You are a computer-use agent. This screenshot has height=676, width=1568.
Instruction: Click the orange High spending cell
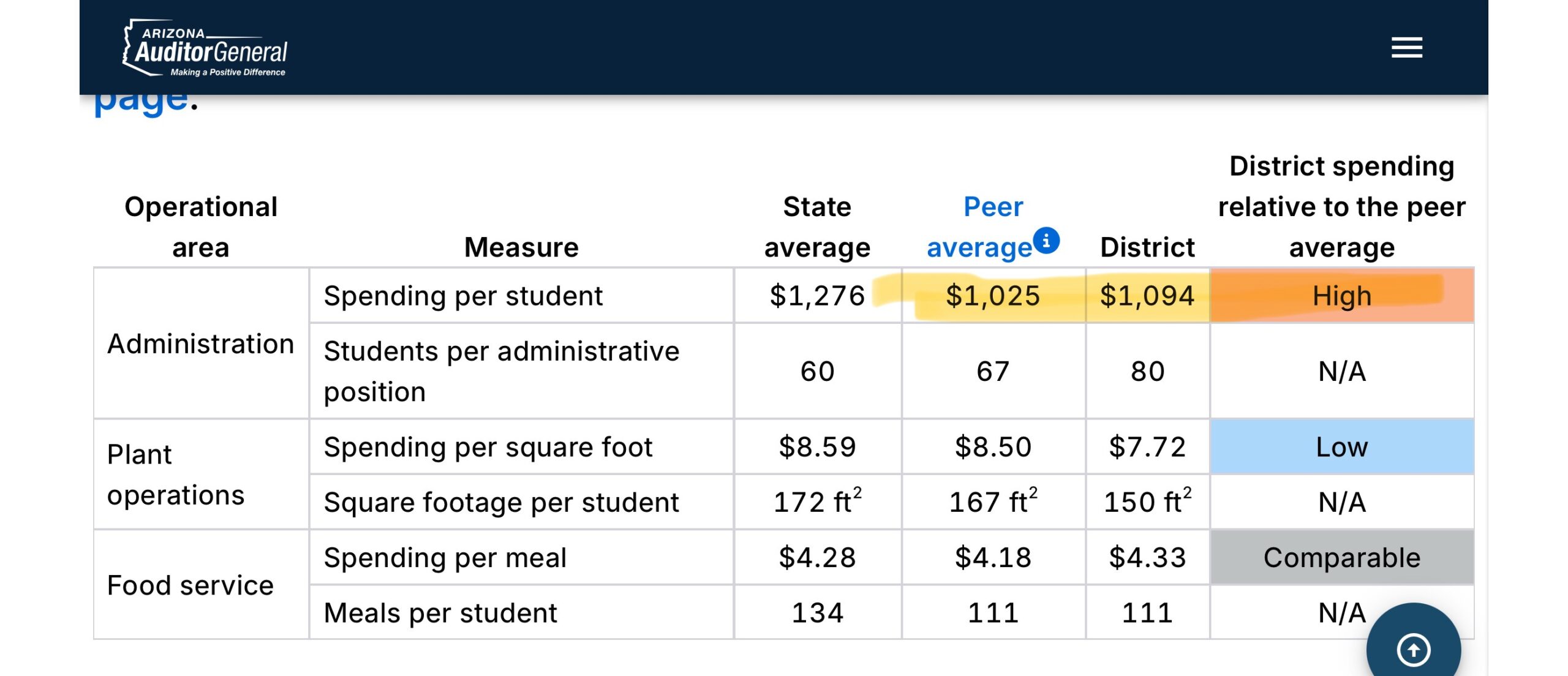click(x=1341, y=296)
